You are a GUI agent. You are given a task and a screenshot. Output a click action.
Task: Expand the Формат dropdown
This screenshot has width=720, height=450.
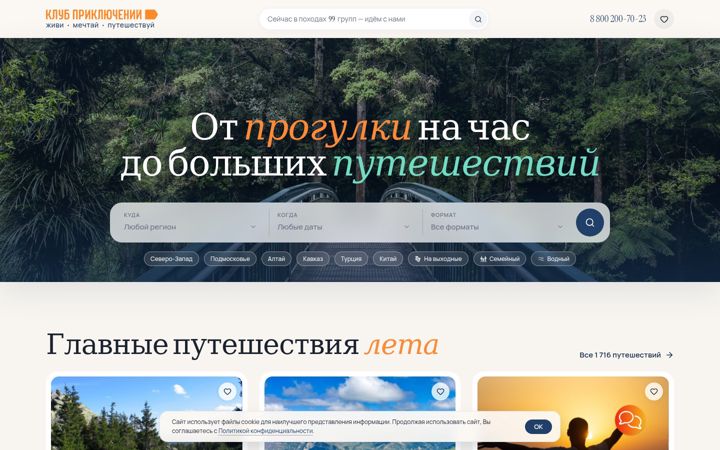tap(497, 222)
